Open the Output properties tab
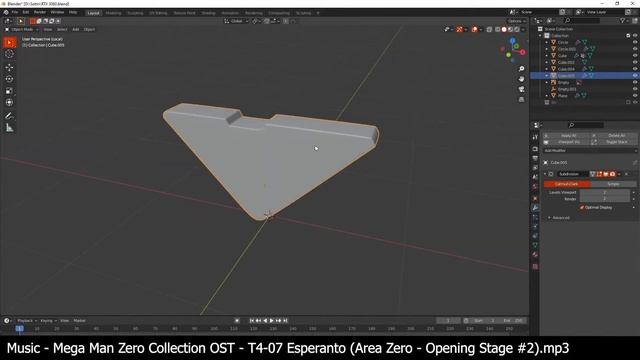 click(535, 158)
